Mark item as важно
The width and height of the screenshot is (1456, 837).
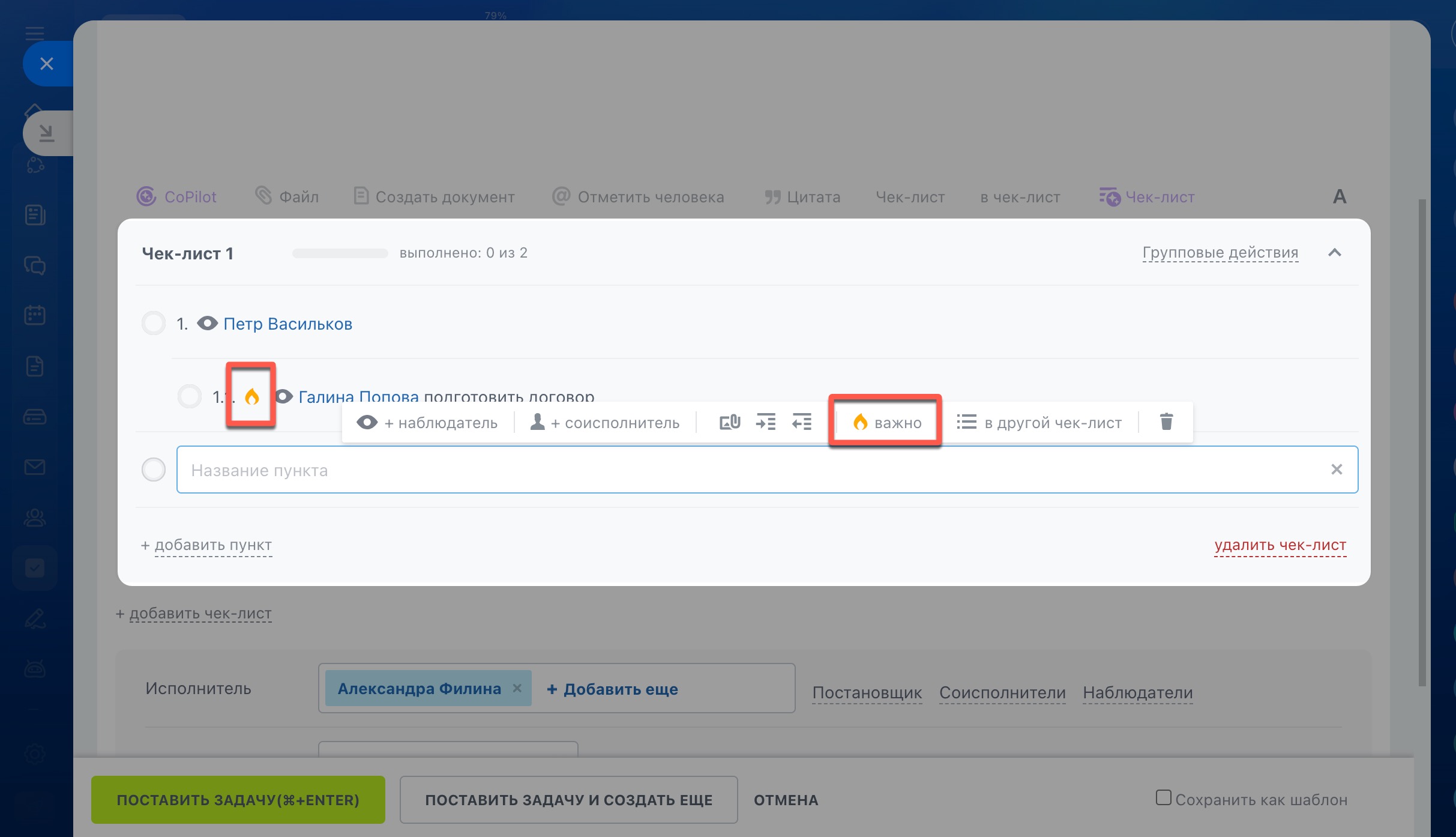click(886, 423)
